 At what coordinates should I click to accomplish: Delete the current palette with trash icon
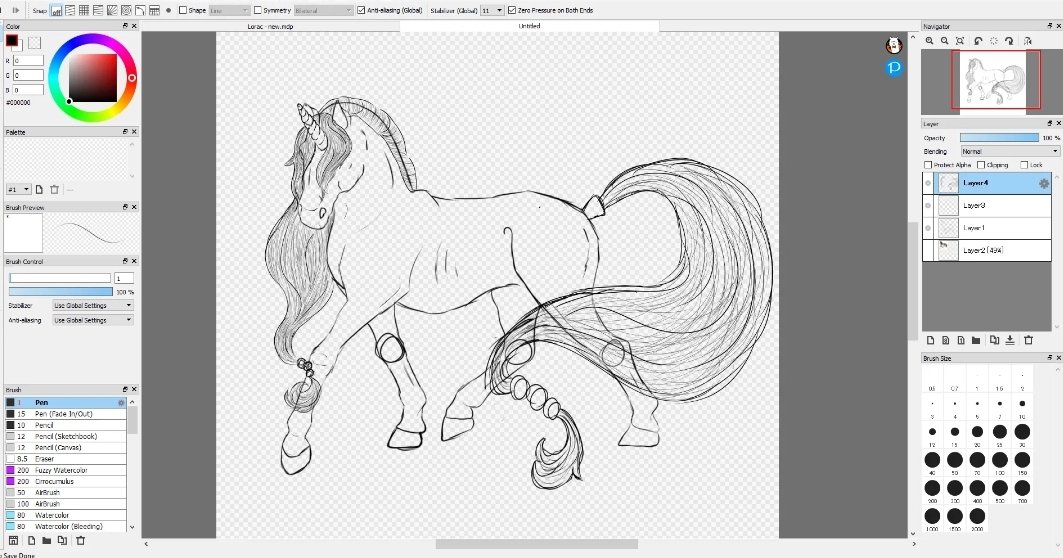[55, 190]
